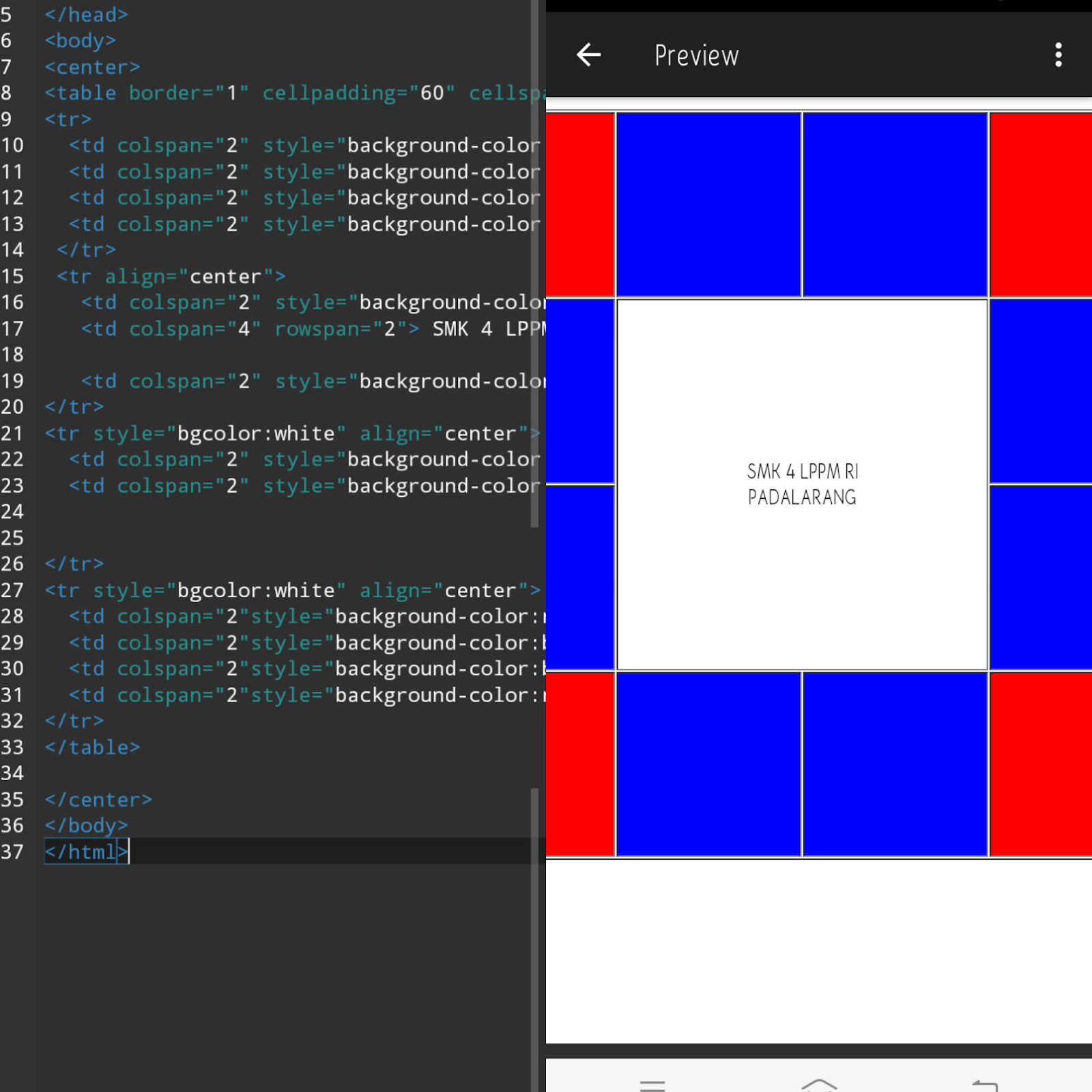Click the tr align="center" code on line 15

point(171,276)
